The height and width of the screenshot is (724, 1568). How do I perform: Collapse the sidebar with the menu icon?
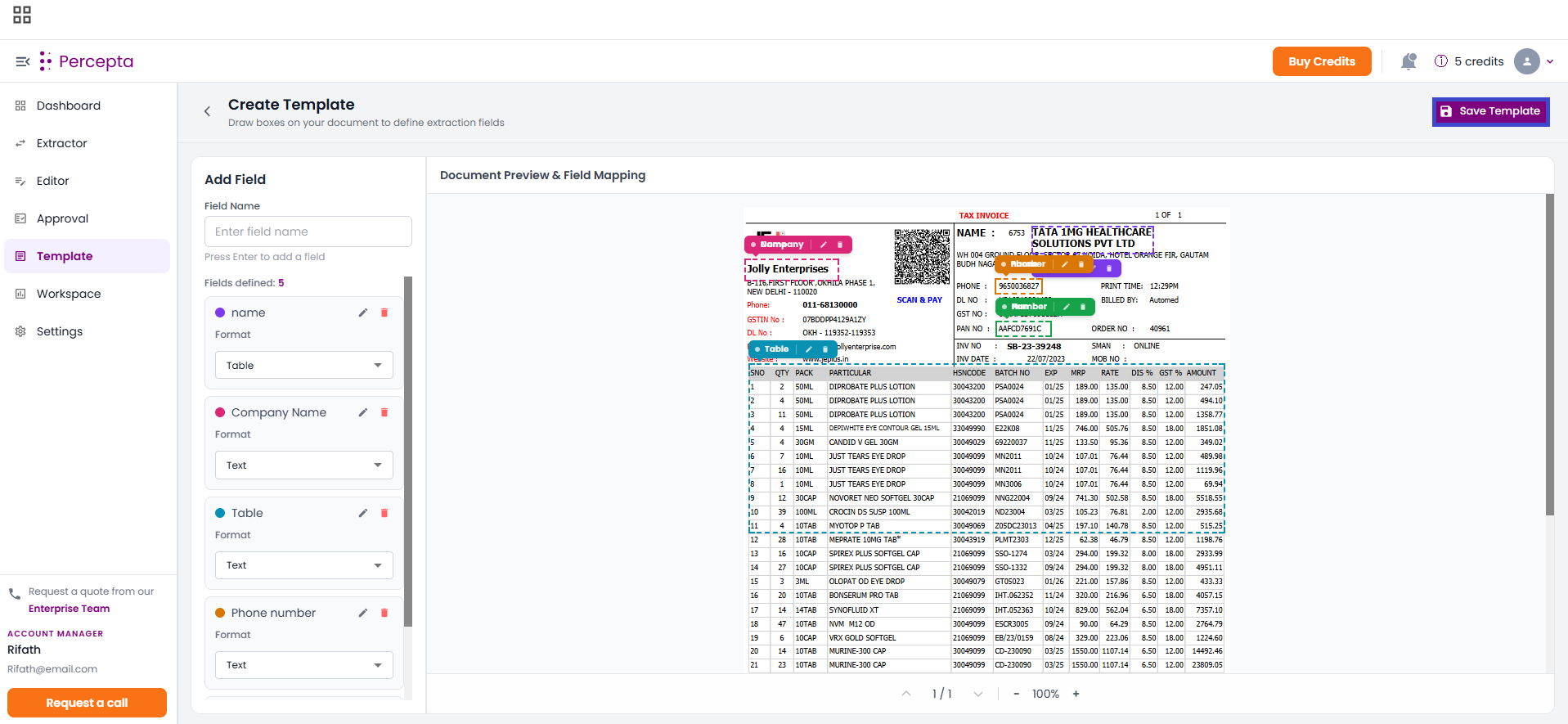23,61
